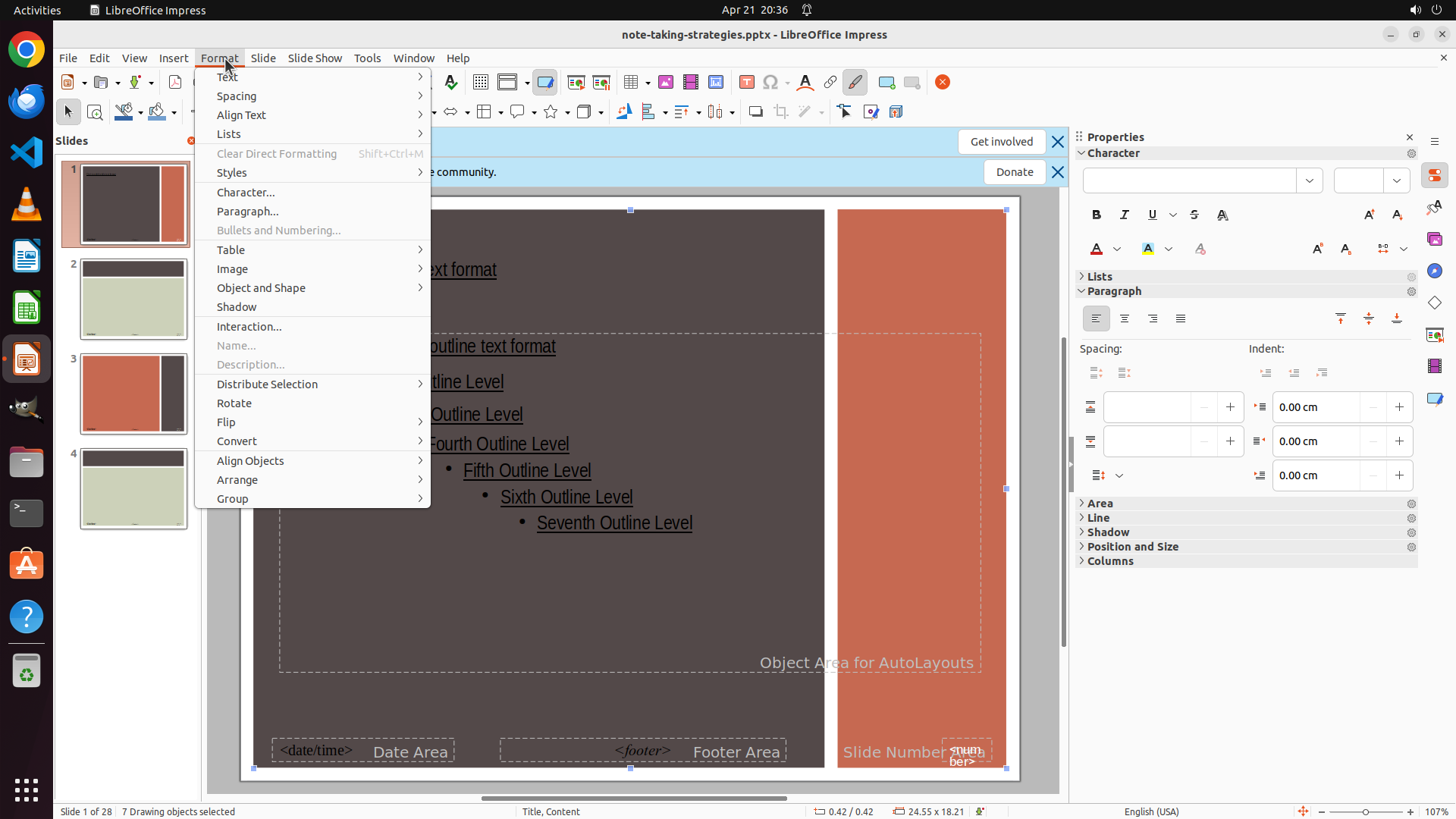
Task: Click the Insert Special Character omega icon
Action: [x=770, y=83]
